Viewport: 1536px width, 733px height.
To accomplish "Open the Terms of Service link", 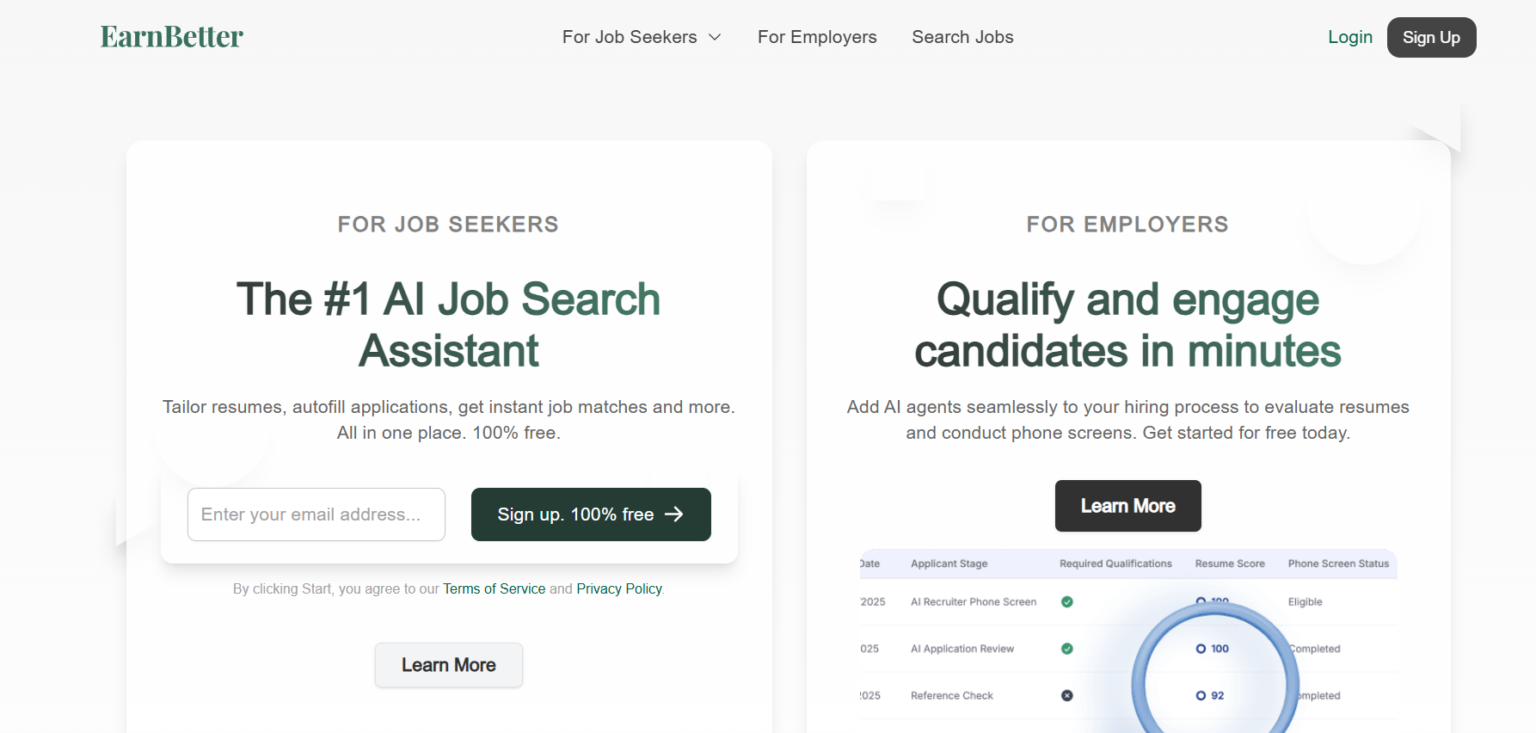I will (494, 588).
